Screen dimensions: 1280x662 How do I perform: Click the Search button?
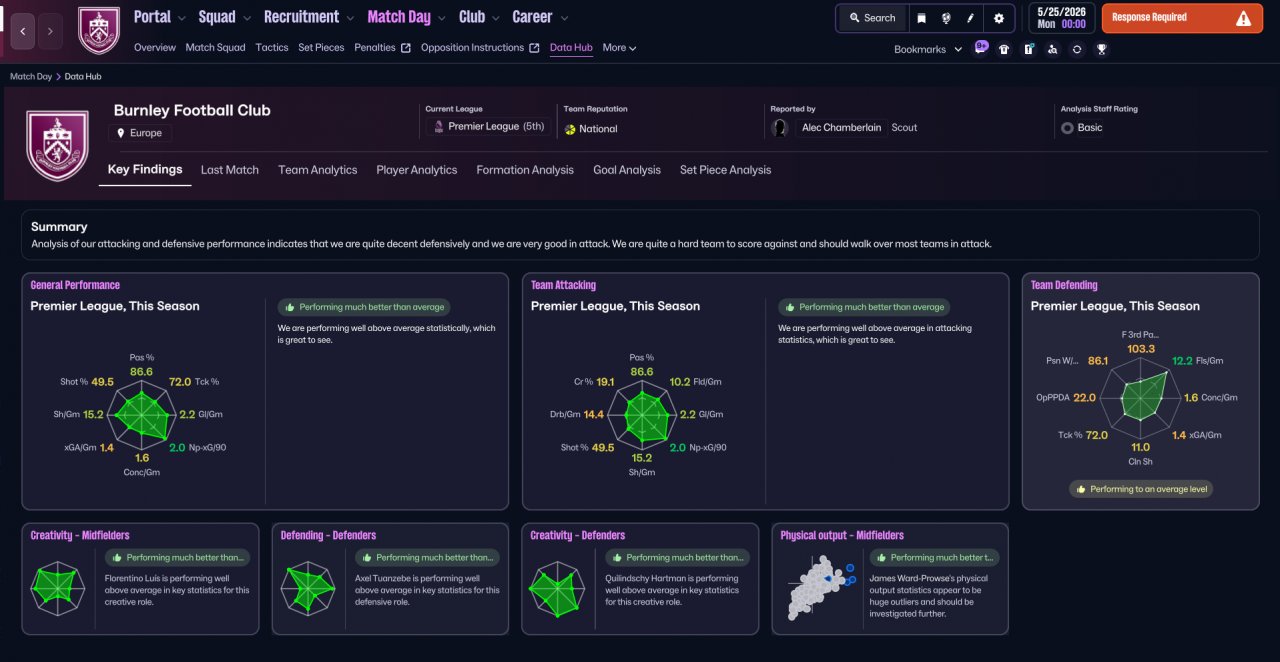pos(872,18)
